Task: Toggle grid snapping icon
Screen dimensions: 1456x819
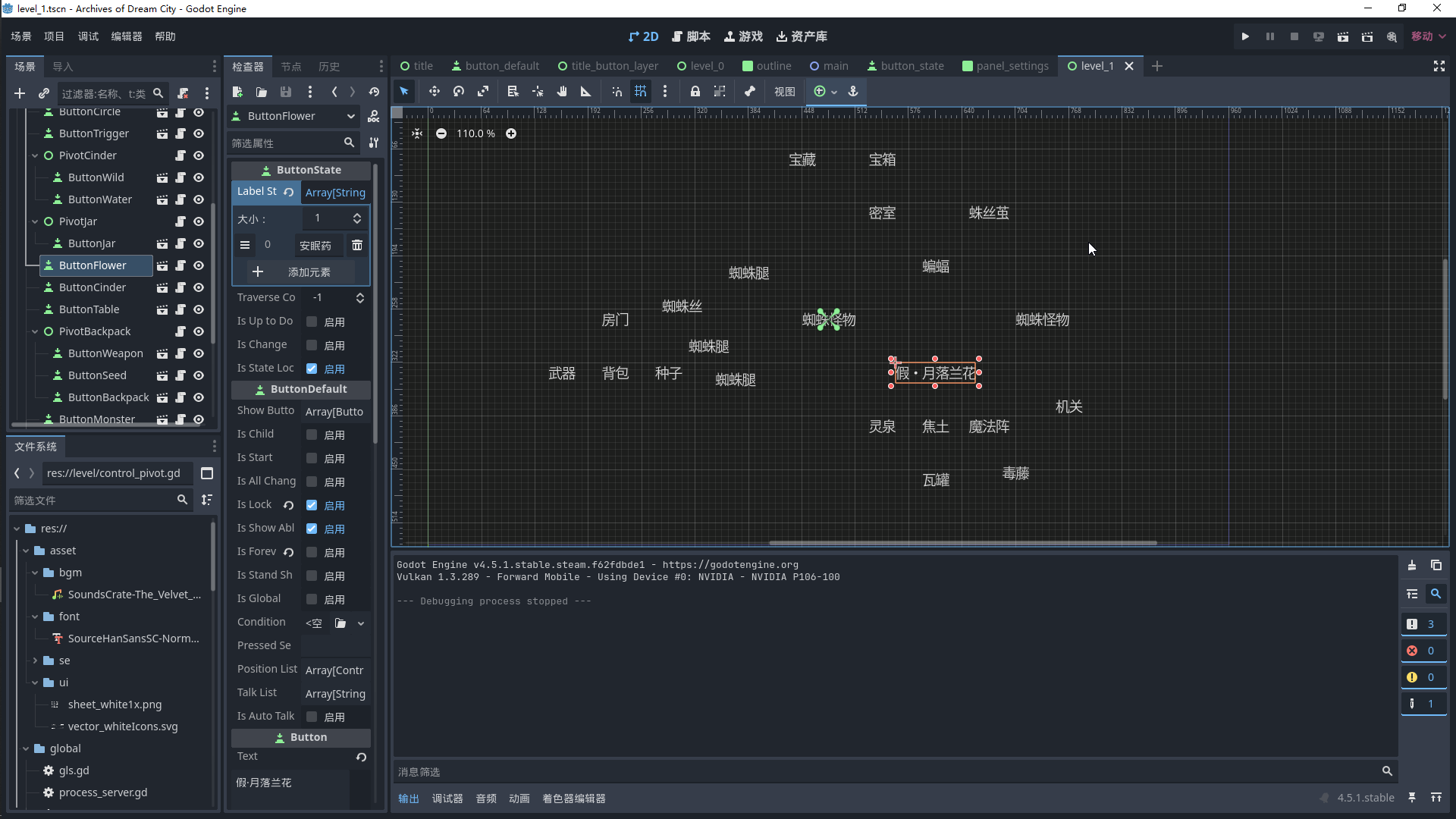Action: coord(641,92)
